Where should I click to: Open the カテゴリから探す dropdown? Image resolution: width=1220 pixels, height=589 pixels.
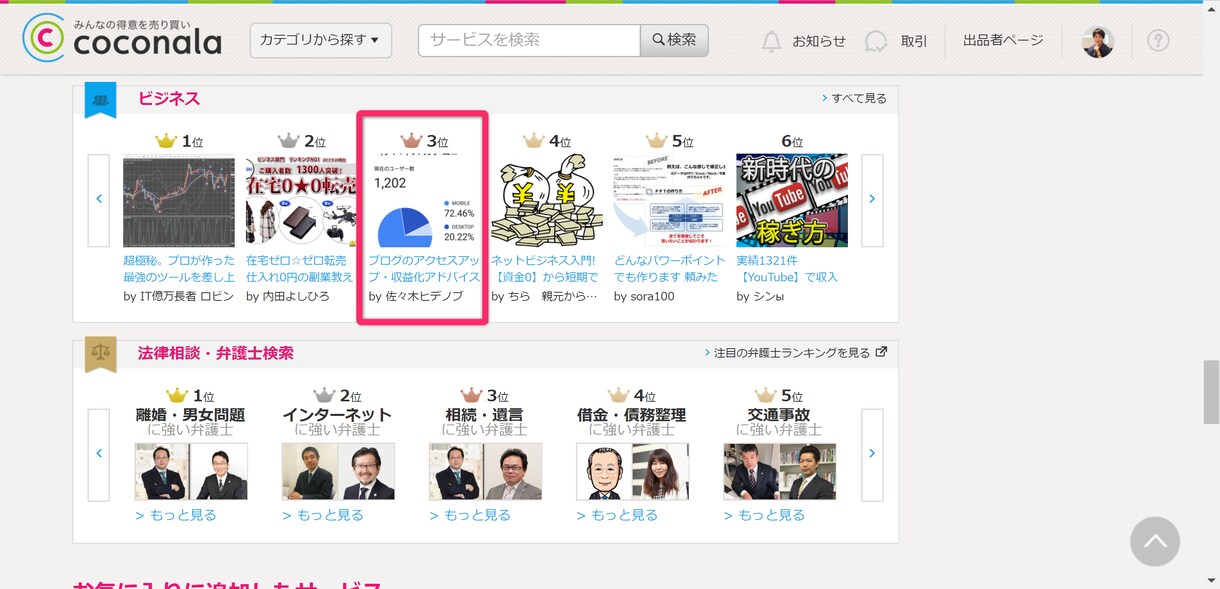click(321, 40)
